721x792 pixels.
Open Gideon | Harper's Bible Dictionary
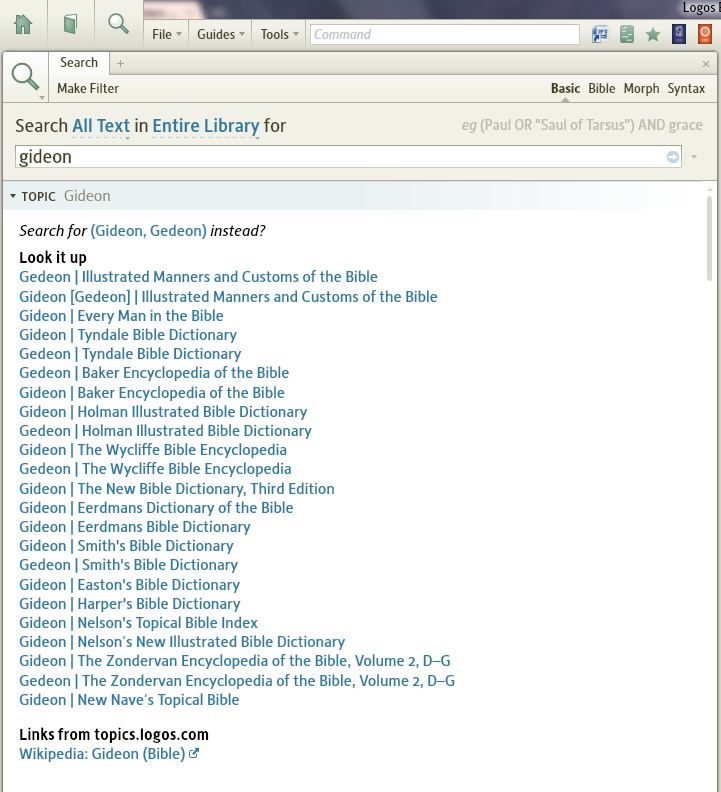pyautogui.click(x=129, y=604)
